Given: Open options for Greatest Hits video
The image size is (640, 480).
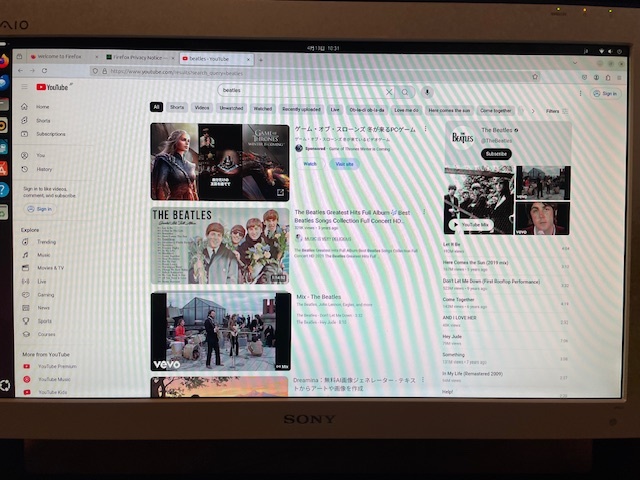Looking at the screenshot, I should pos(424,212).
